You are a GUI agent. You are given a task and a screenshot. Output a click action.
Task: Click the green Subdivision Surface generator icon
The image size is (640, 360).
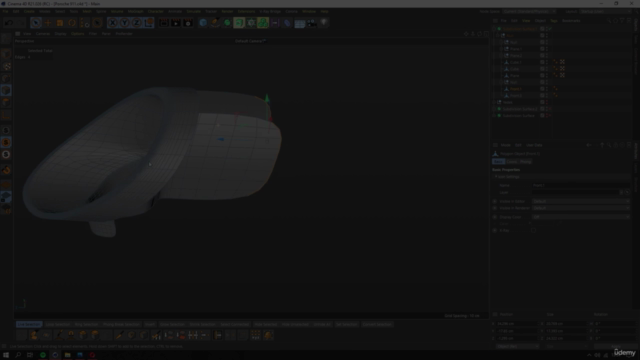(227, 23)
